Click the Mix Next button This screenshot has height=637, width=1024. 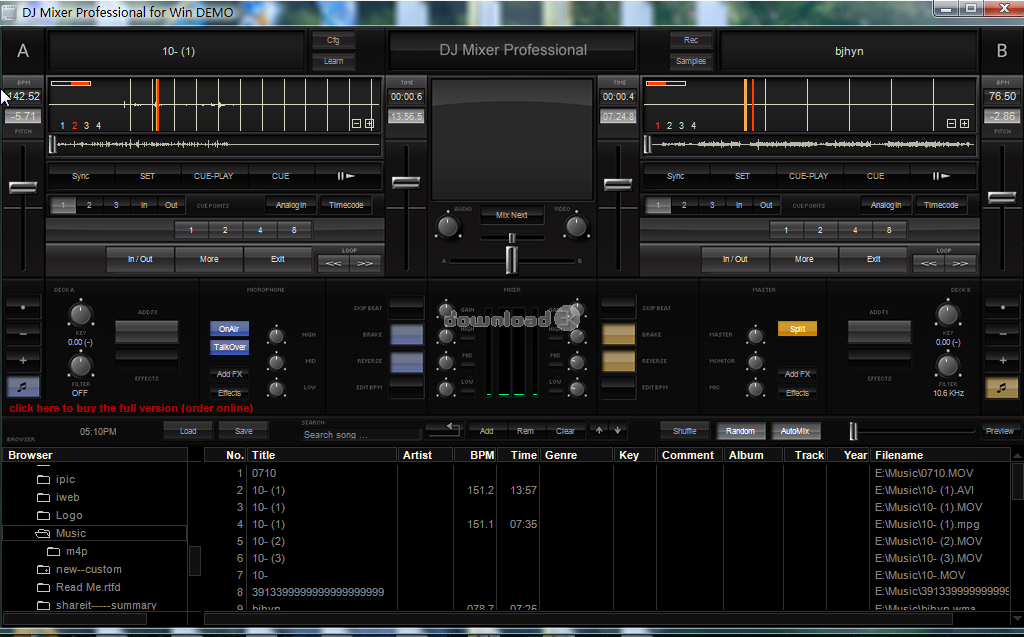[511, 214]
